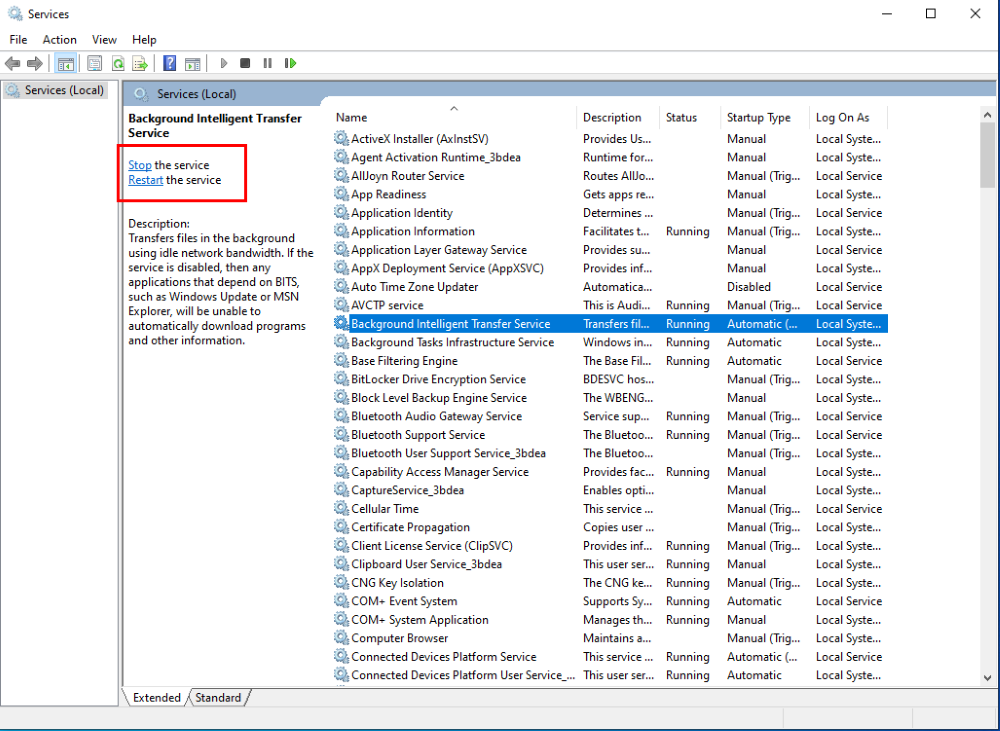The width and height of the screenshot is (1000, 731).
Task: Open the View menu
Action: coord(104,39)
